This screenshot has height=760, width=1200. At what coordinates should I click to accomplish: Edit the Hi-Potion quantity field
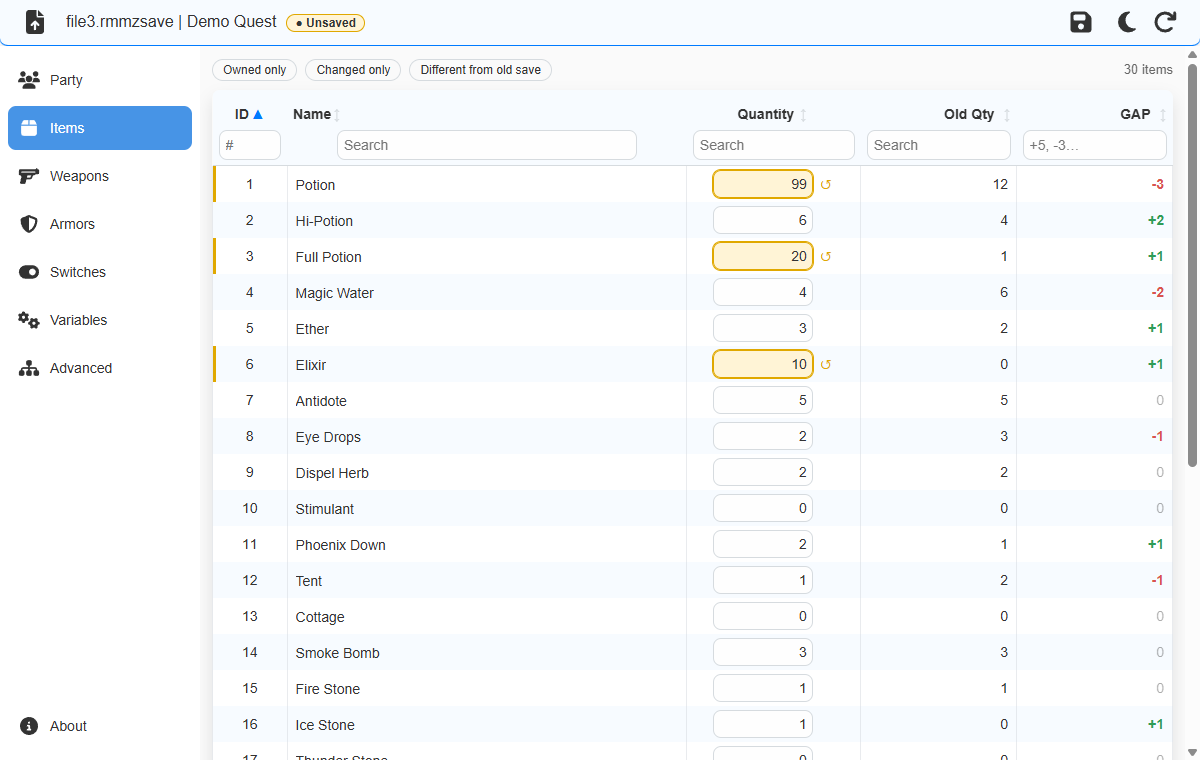[763, 220]
